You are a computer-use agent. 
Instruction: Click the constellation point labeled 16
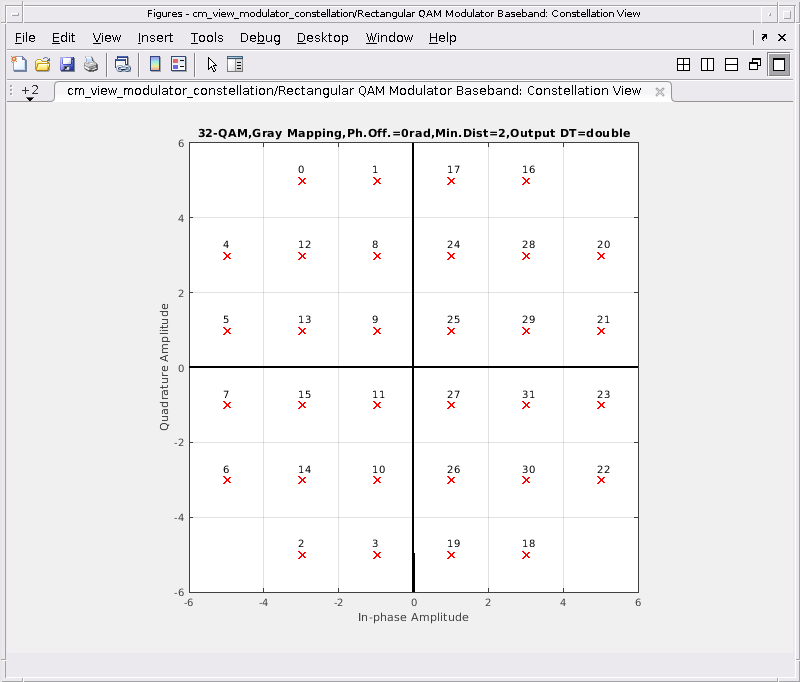coord(526,181)
